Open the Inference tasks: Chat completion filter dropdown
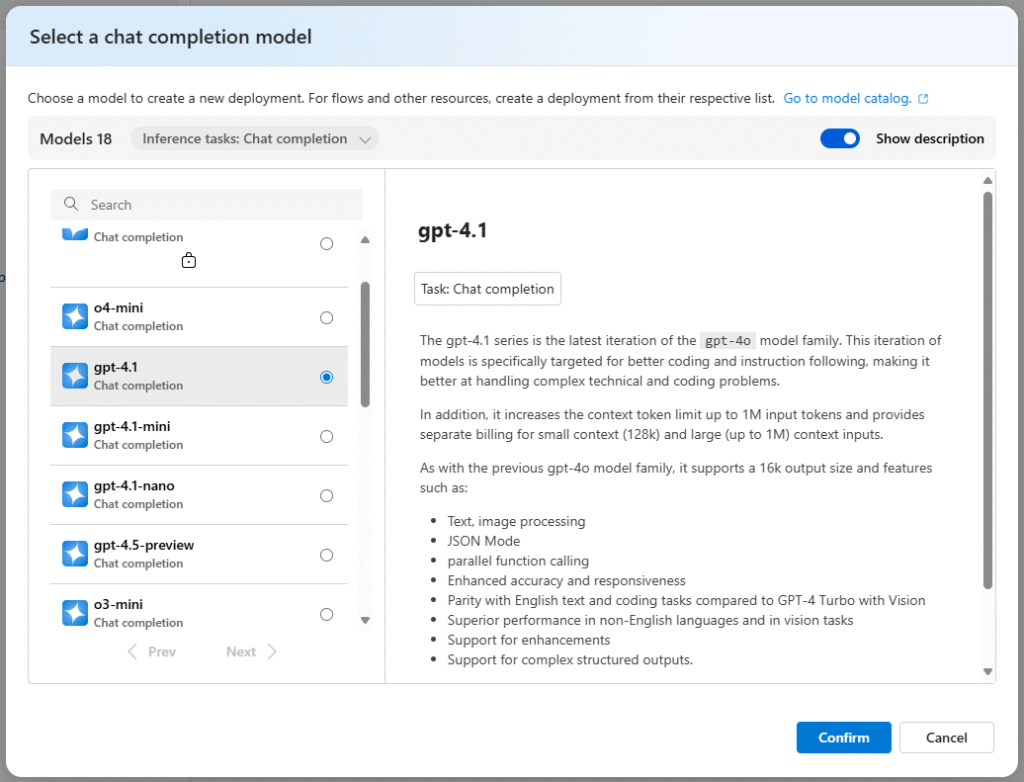Viewport: 1024px width, 782px height. 255,139
